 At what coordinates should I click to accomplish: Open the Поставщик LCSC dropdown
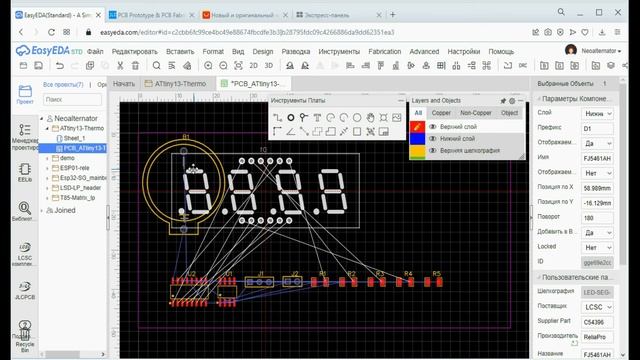(597, 307)
